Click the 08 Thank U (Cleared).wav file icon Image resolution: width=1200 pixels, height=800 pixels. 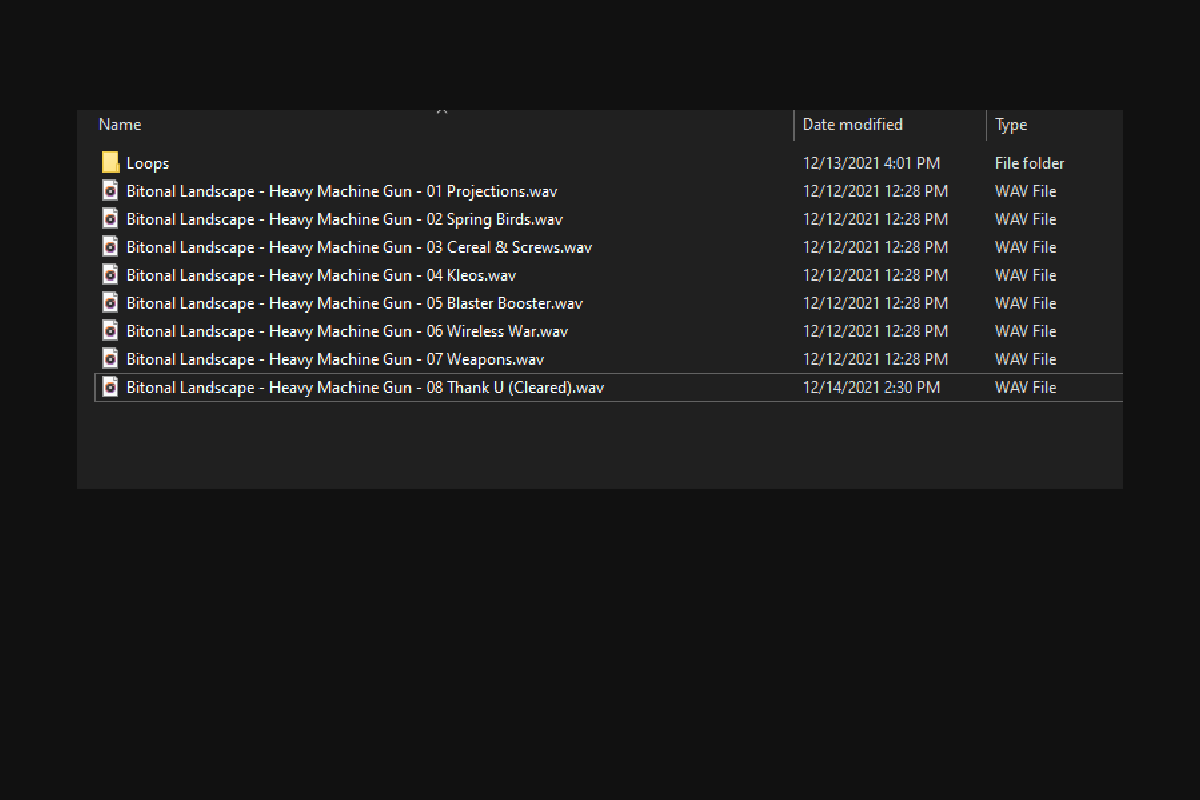(x=111, y=387)
